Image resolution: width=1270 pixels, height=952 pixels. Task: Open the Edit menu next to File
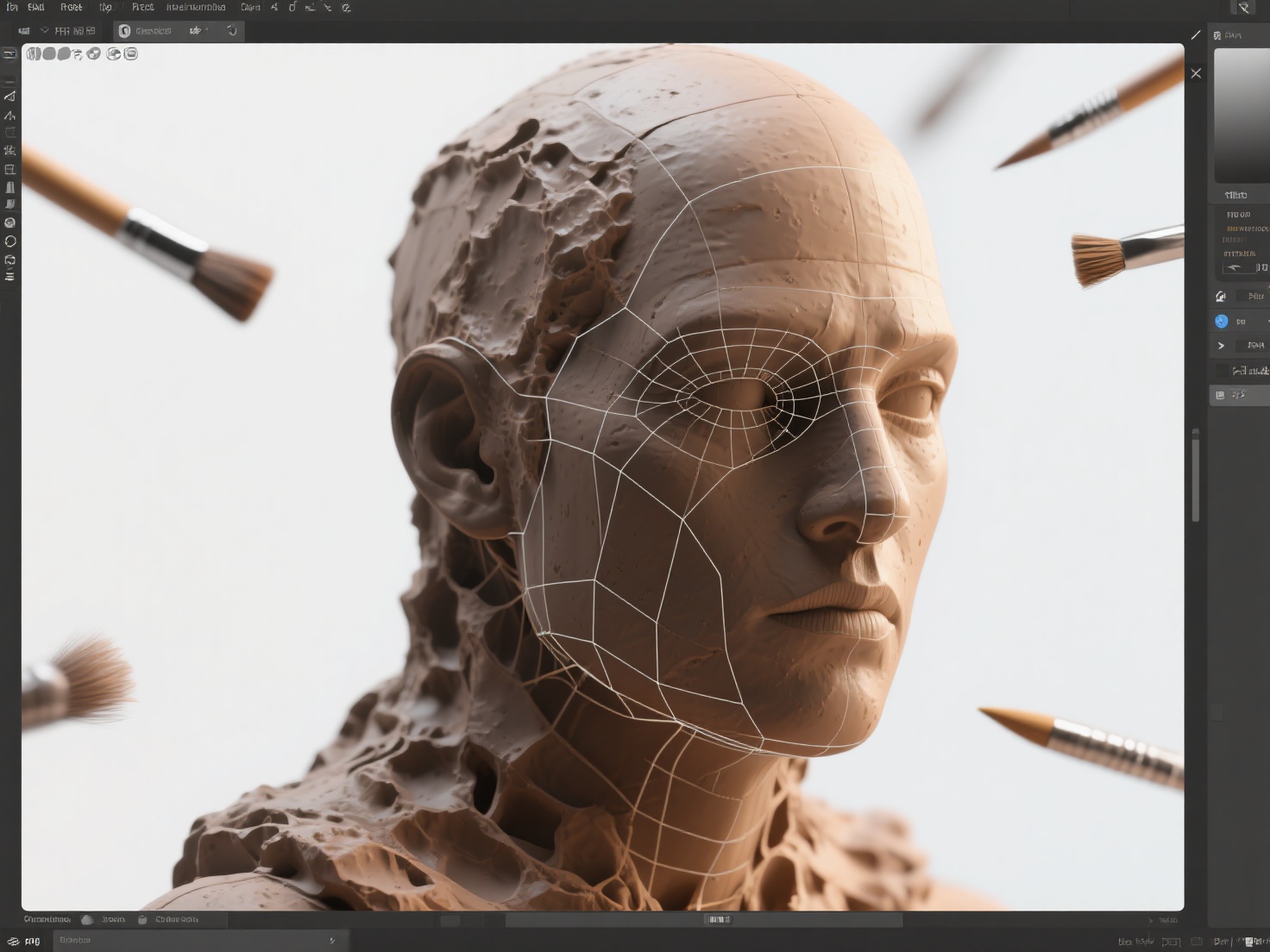pos(36,7)
